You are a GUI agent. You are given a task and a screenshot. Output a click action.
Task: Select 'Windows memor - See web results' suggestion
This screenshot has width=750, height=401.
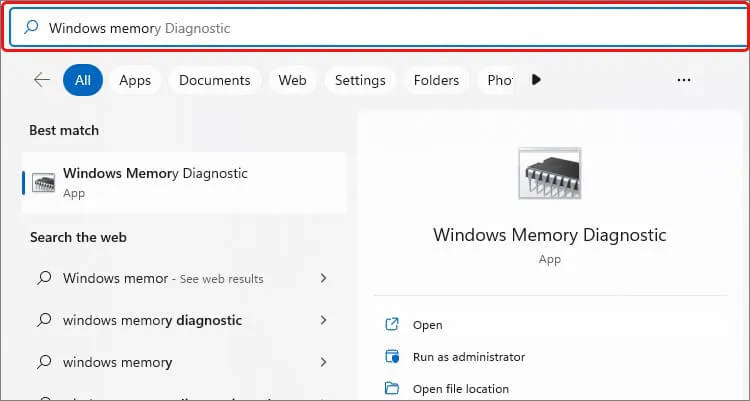(184, 278)
